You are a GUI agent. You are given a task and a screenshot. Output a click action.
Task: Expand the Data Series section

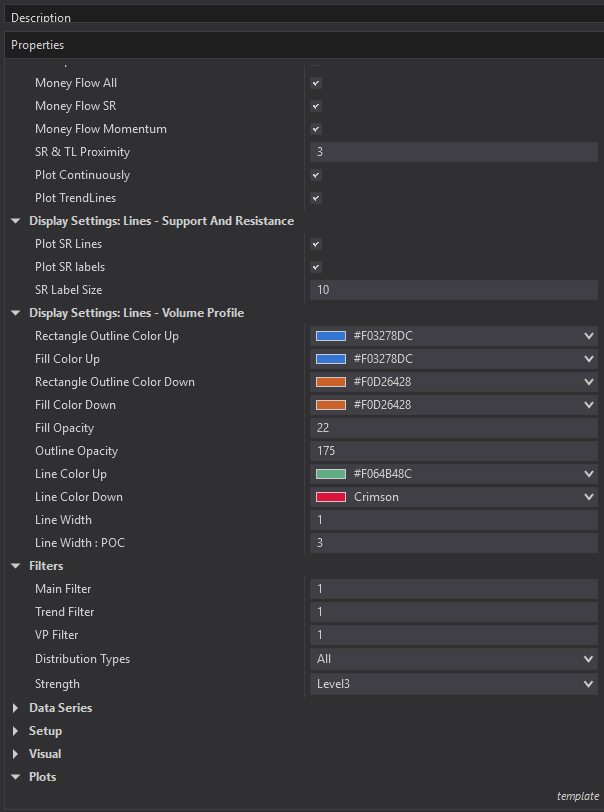click(16, 708)
